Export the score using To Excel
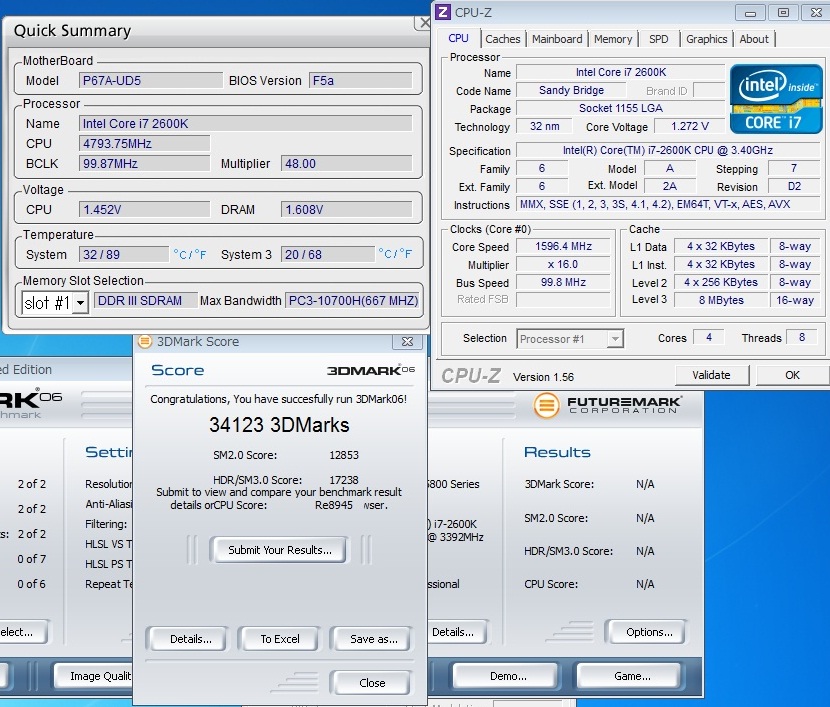The width and height of the screenshot is (830, 707). pyautogui.click(x=280, y=639)
